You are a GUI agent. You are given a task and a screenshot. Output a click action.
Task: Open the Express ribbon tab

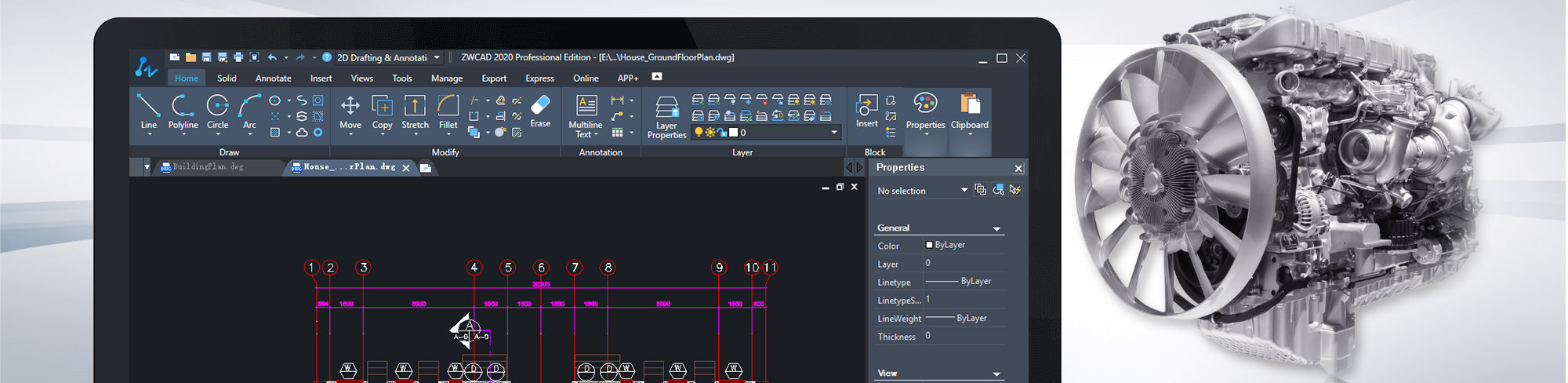click(x=539, y=78)
